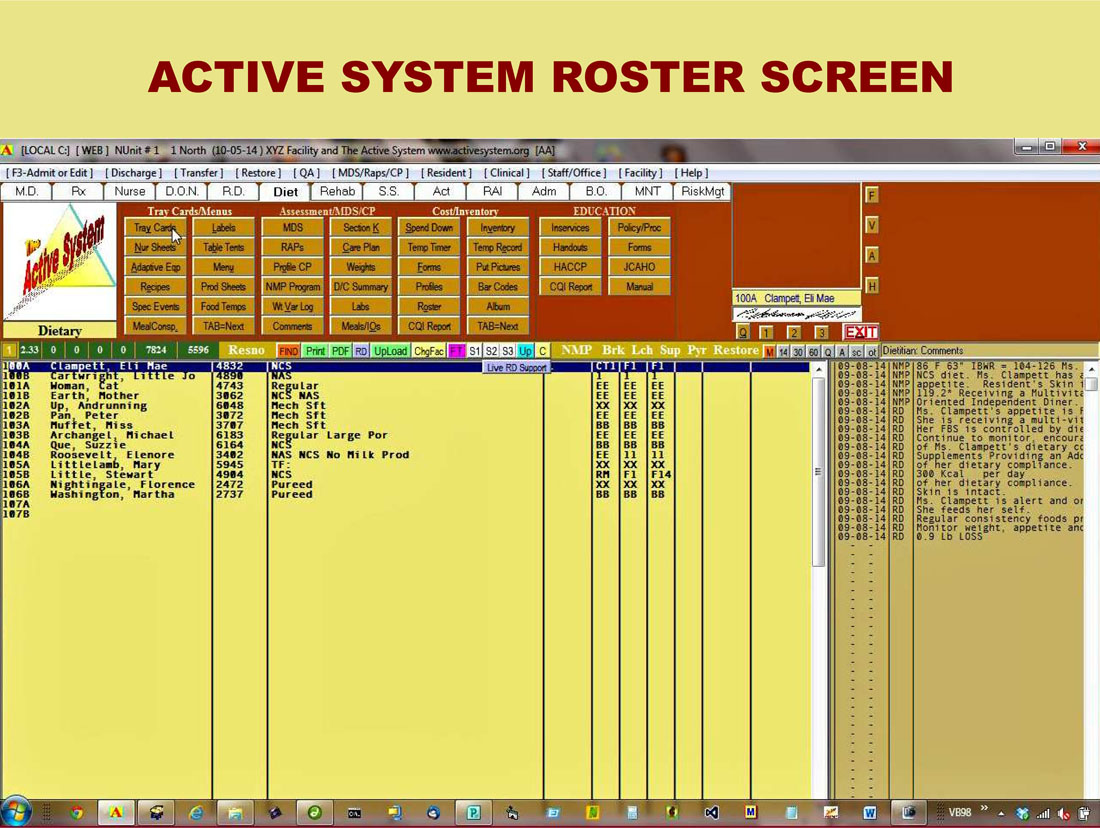Screen dimensions: 1100x828
Task: Select the 60-day comments filter
Action: [x=813, y=352]
